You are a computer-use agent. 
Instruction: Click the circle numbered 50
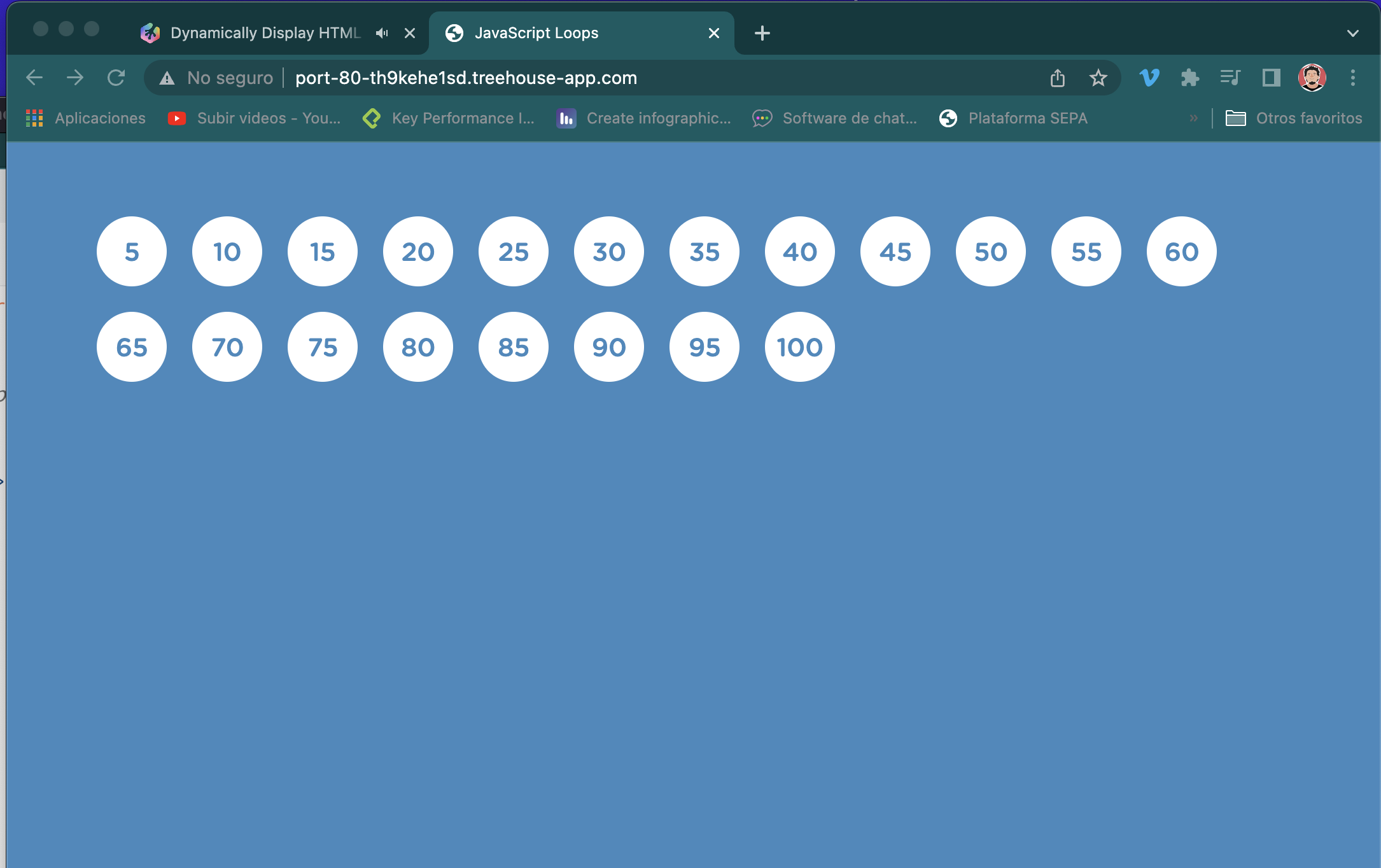pyautogui.click(x=990, y=251)
